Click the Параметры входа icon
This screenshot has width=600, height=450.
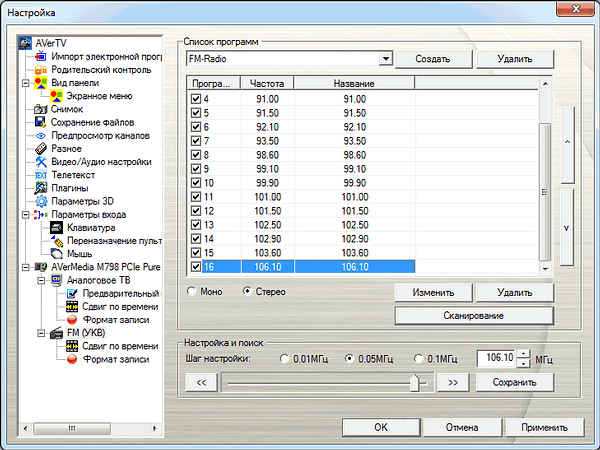click(41, 214)
